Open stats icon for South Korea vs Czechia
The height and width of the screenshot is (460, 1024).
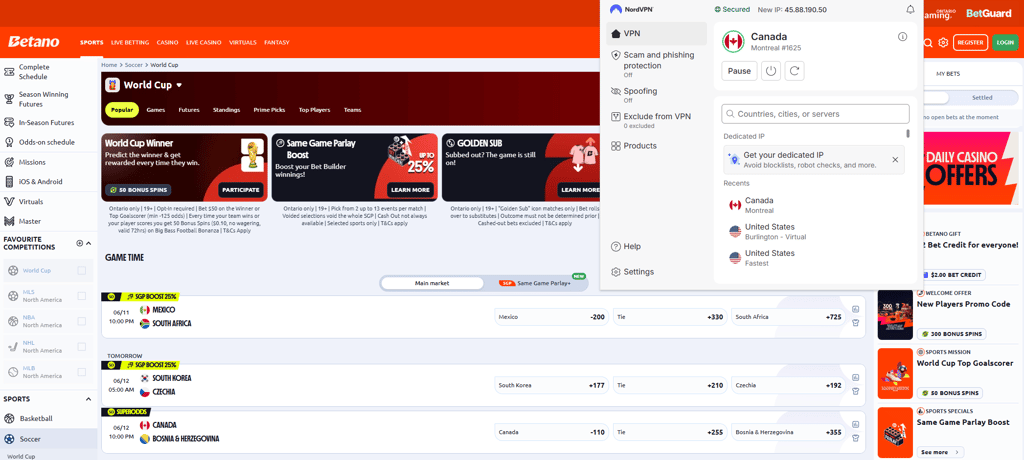coord(856,378)
